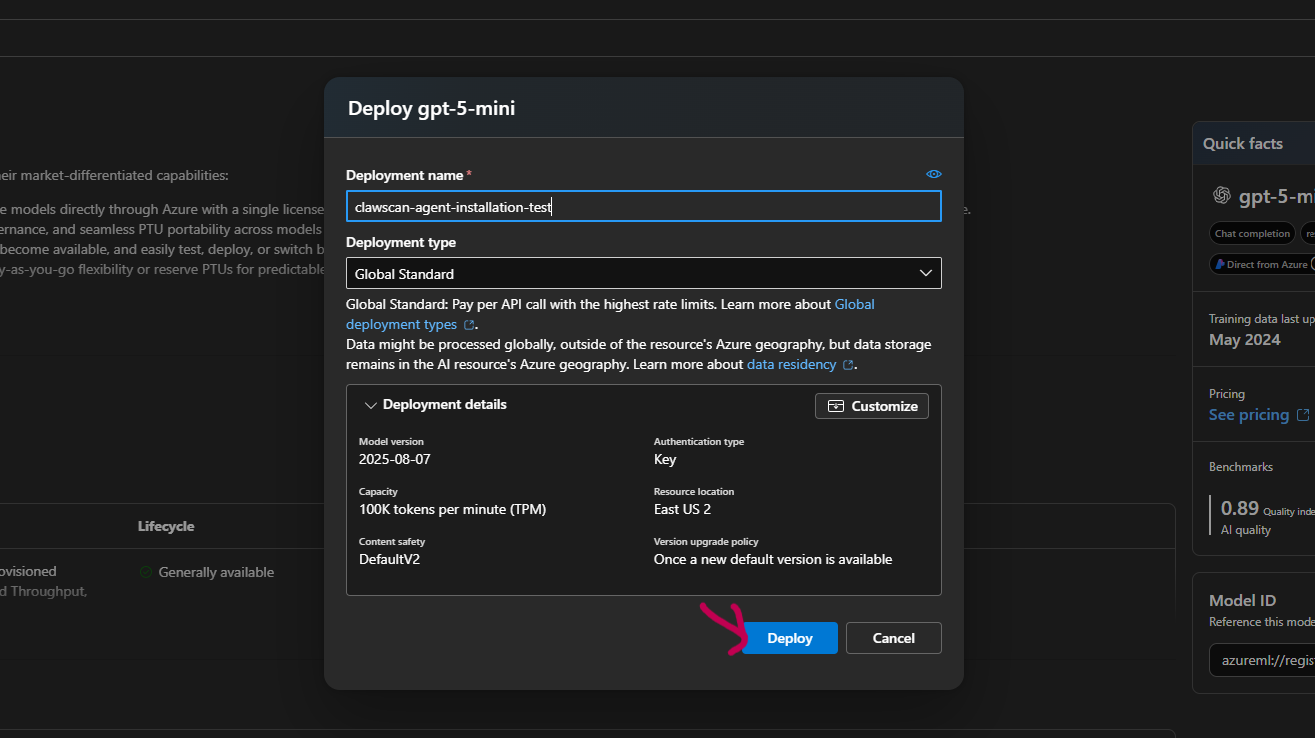Click the model version value 2025-08-07
1315x738 pixels.
(395, 459)
